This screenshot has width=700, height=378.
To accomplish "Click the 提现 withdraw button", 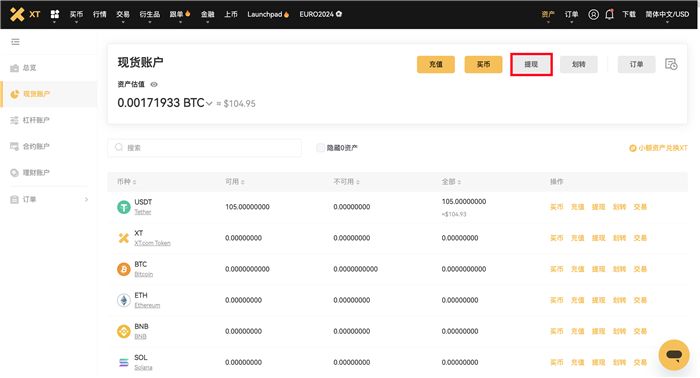I will 531,64.
